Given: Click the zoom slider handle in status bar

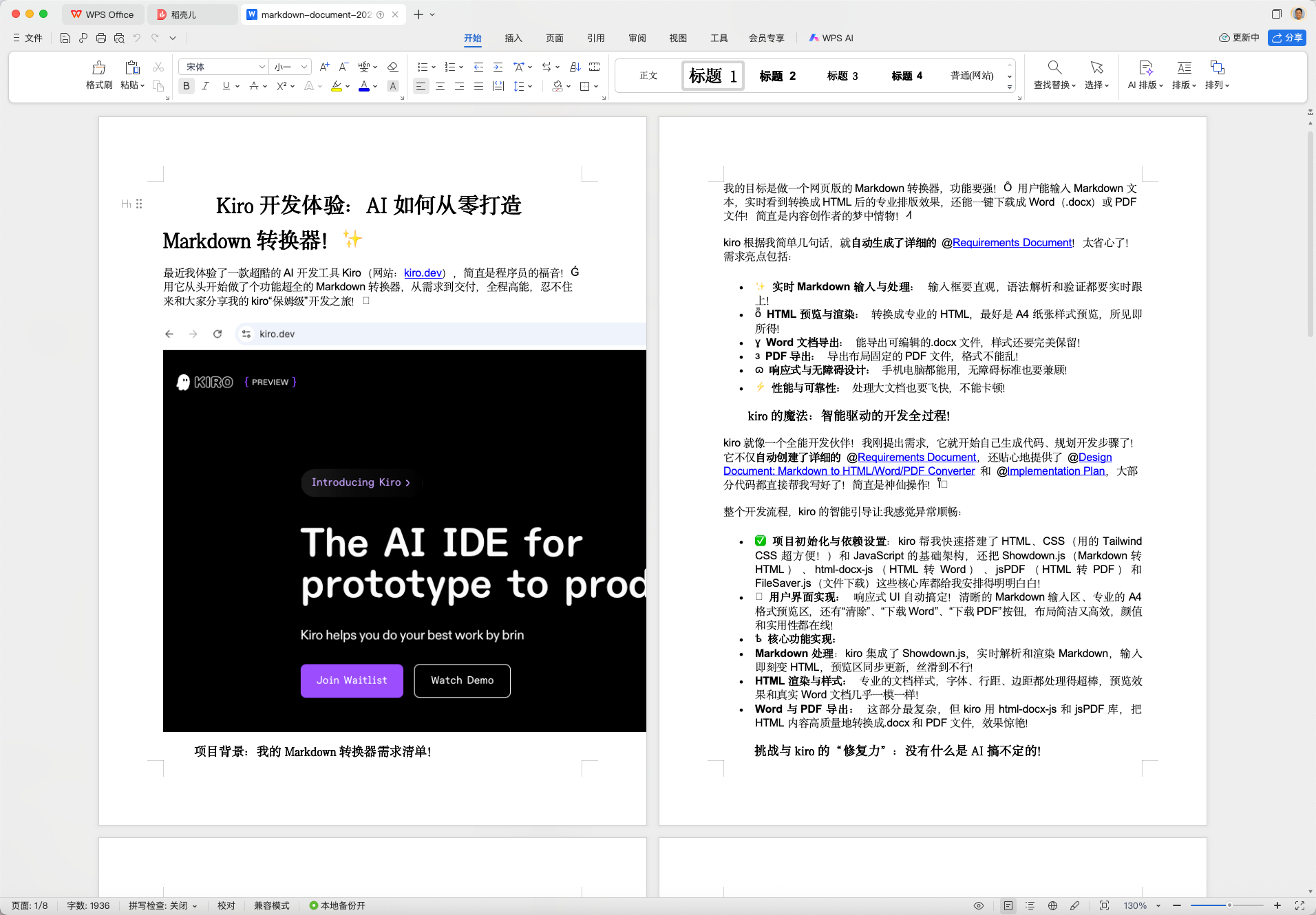Looking at the screenshot, I should [x=1229, y=905].
